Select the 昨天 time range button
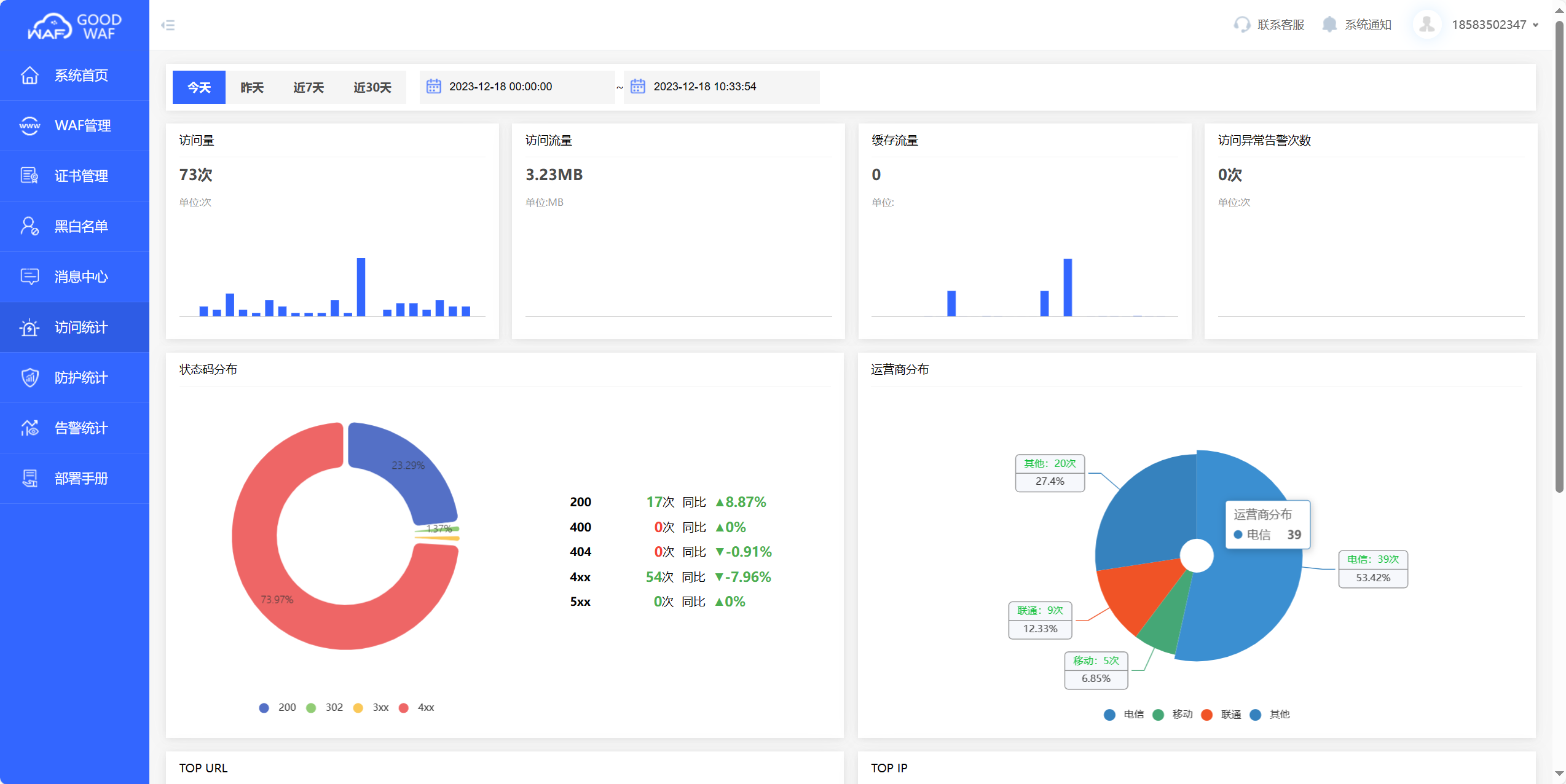The width and height of the screenshot is (1566, 784). coord(252,87)
